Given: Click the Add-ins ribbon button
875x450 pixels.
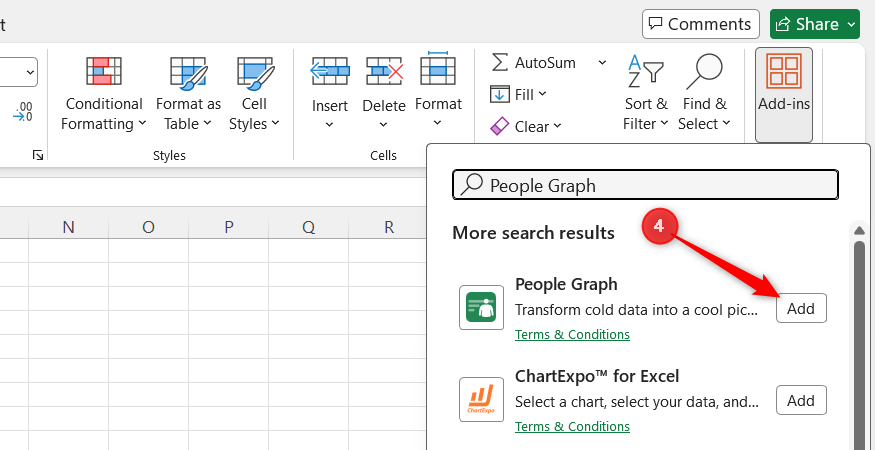Looking at the screenshot, I should click(783, 94).
